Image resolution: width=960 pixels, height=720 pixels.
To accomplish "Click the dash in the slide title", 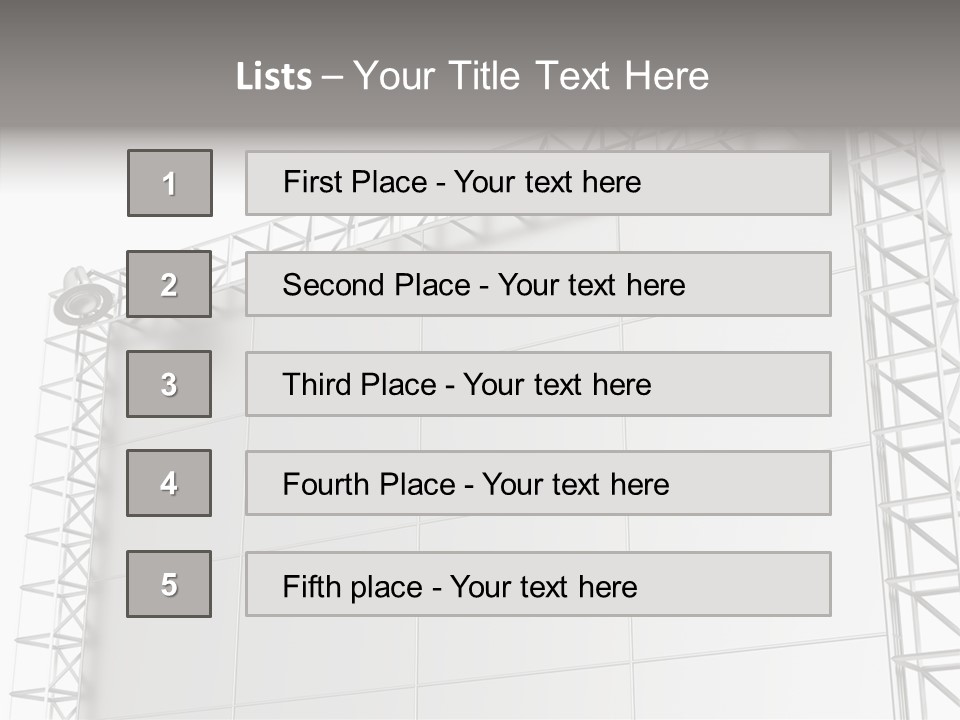I will pyautogui.click(x=332, y=77).
